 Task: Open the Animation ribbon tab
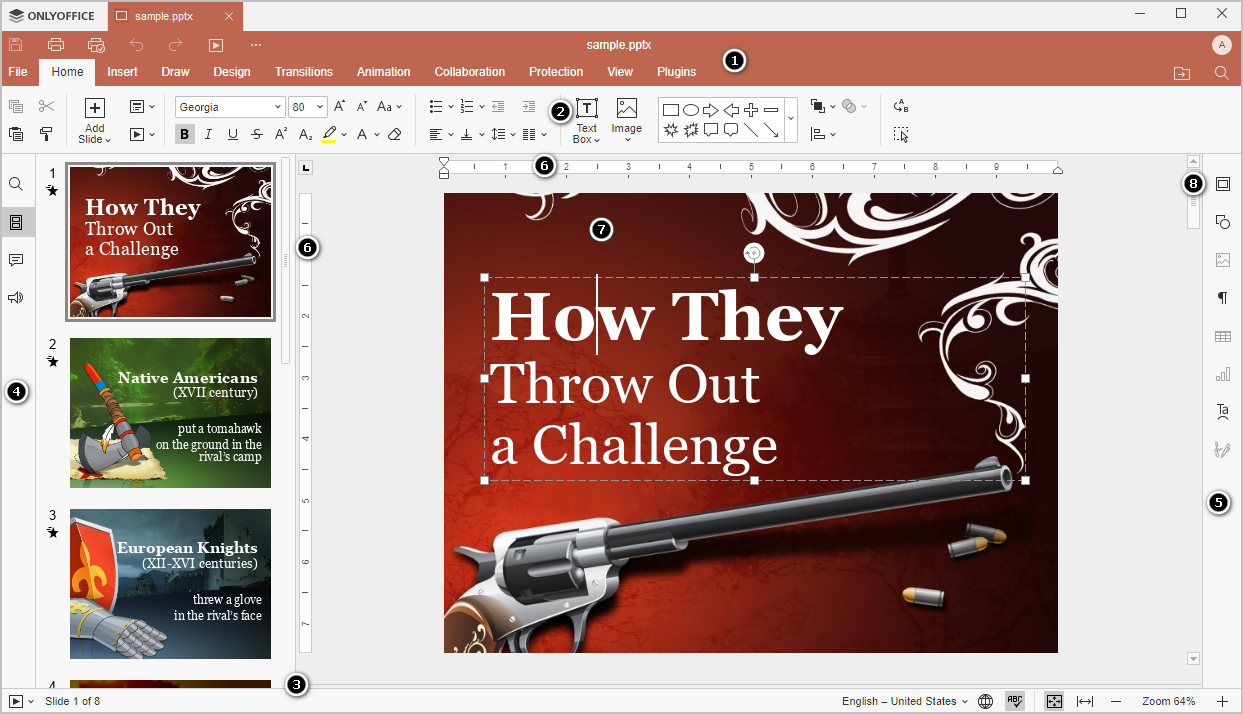click(x=383, y=71)
